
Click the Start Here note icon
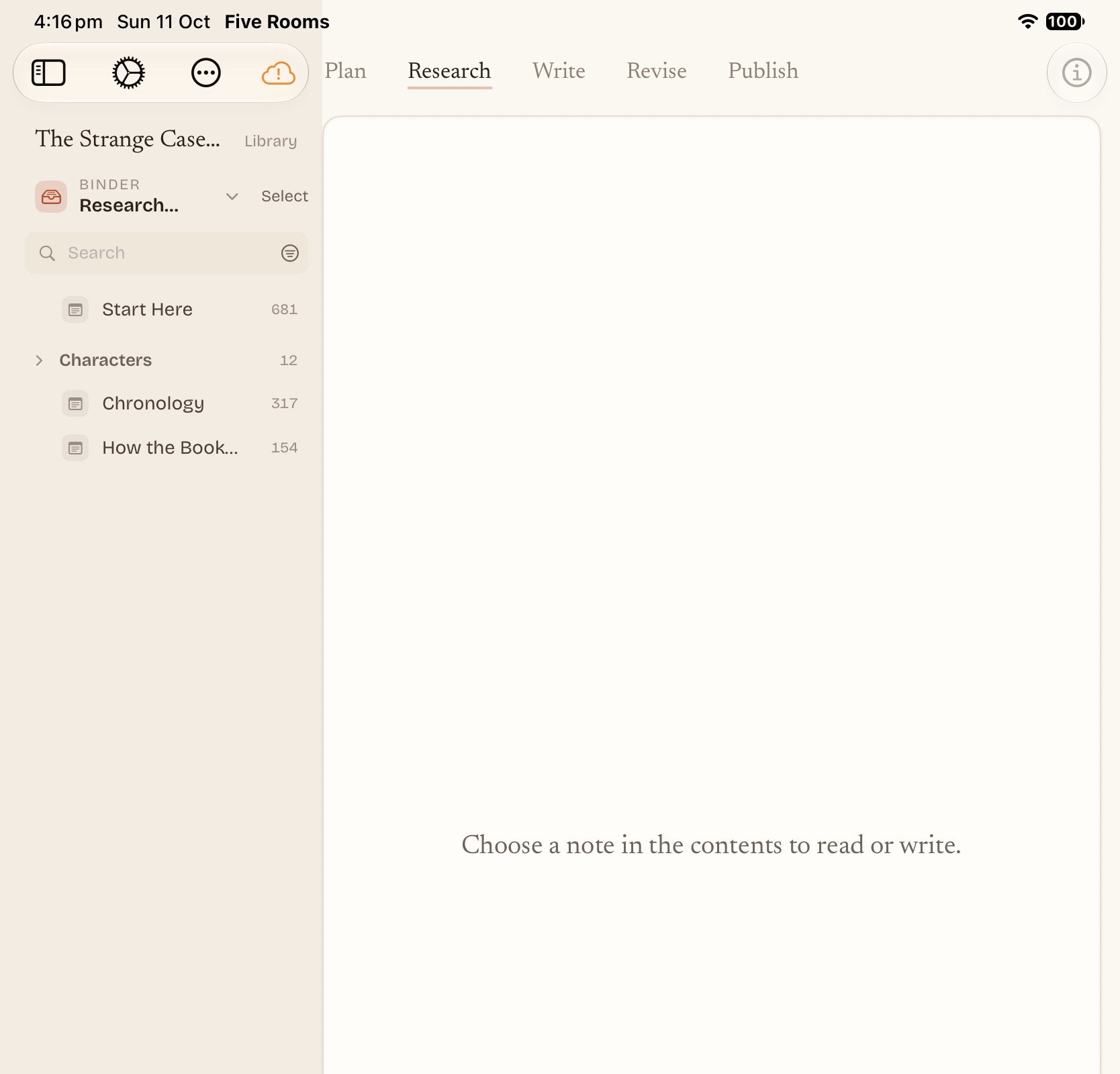(75, 309)
